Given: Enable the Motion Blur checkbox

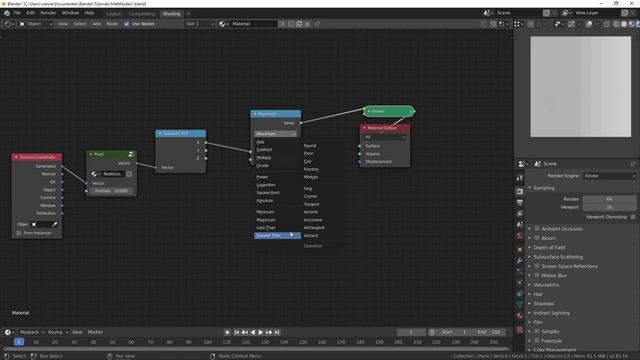Looking at the screenshot, I should coord(537,276).
